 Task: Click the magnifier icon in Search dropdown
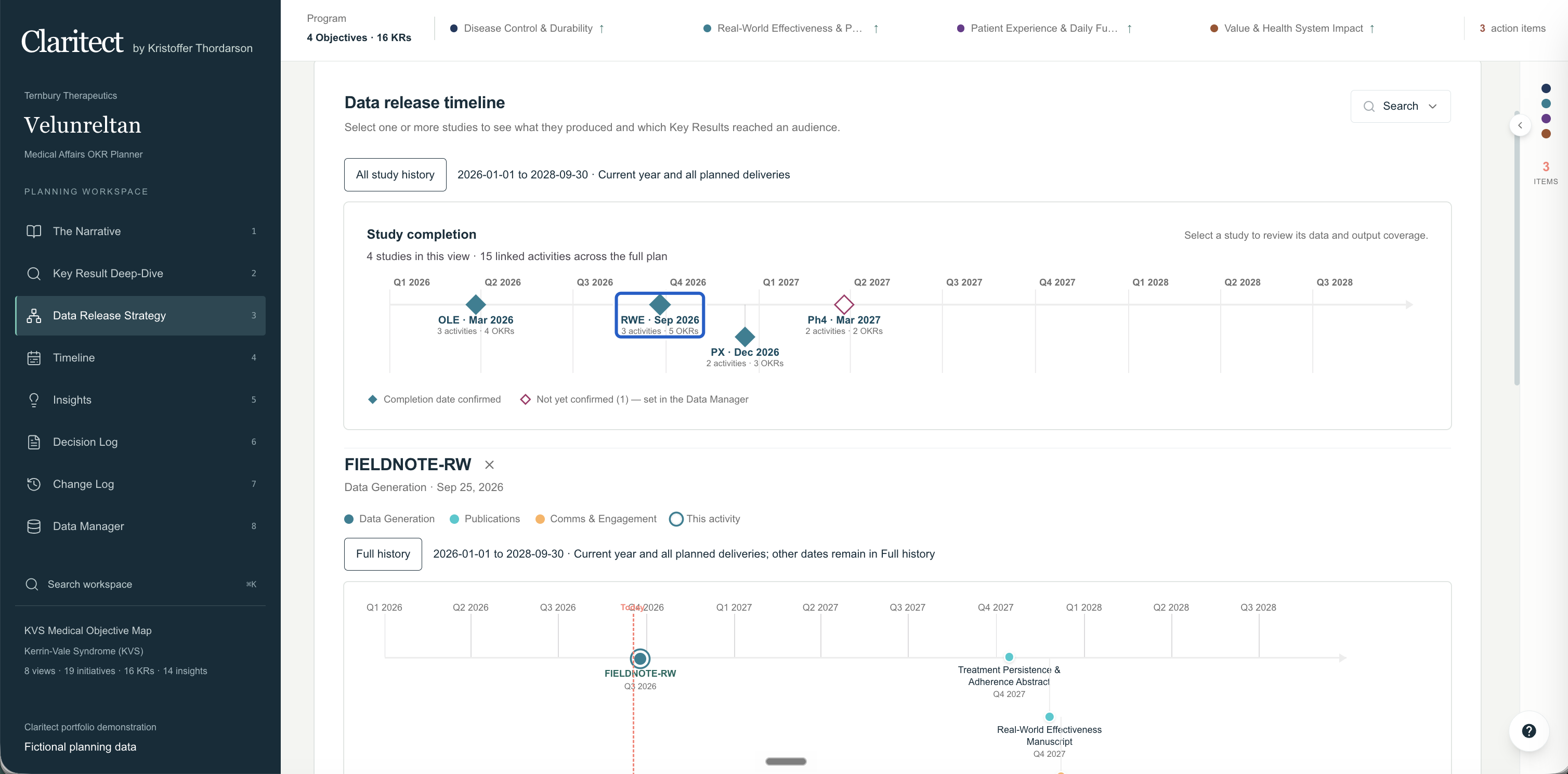click(1369, 107)
